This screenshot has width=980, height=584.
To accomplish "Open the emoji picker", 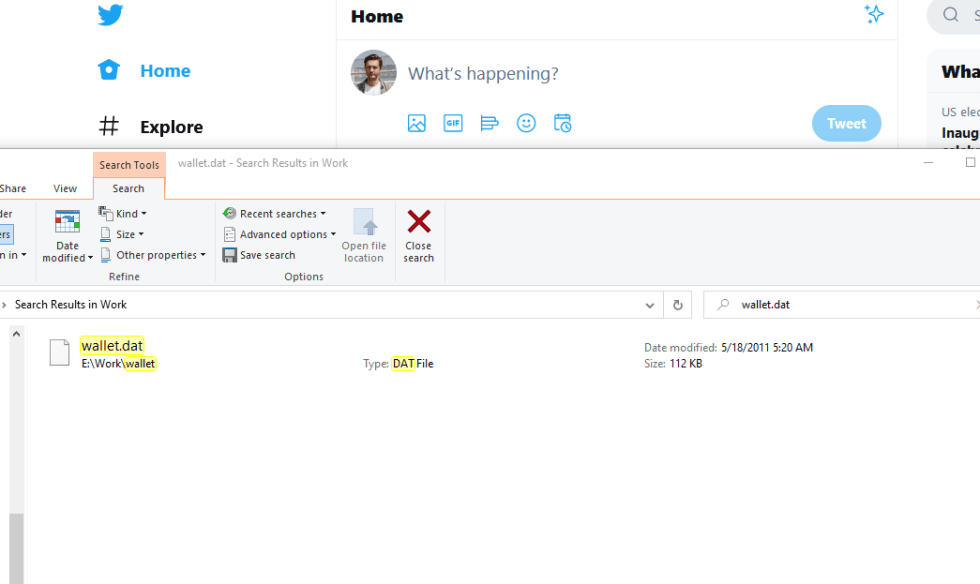I will pyautogui.click(x=526, y=123).
